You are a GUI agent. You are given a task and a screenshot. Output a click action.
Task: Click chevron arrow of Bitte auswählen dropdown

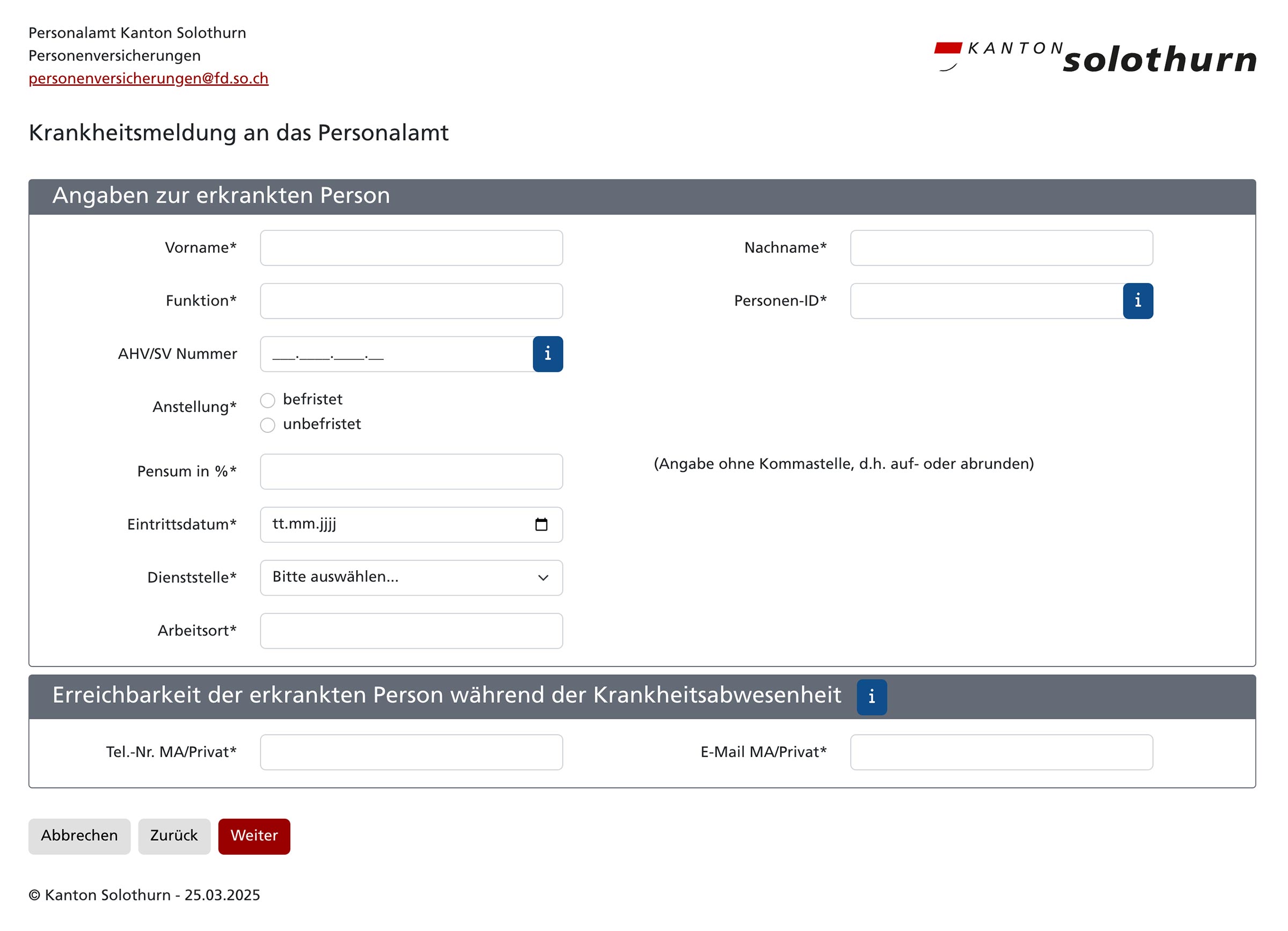click(x=543, y=578)
